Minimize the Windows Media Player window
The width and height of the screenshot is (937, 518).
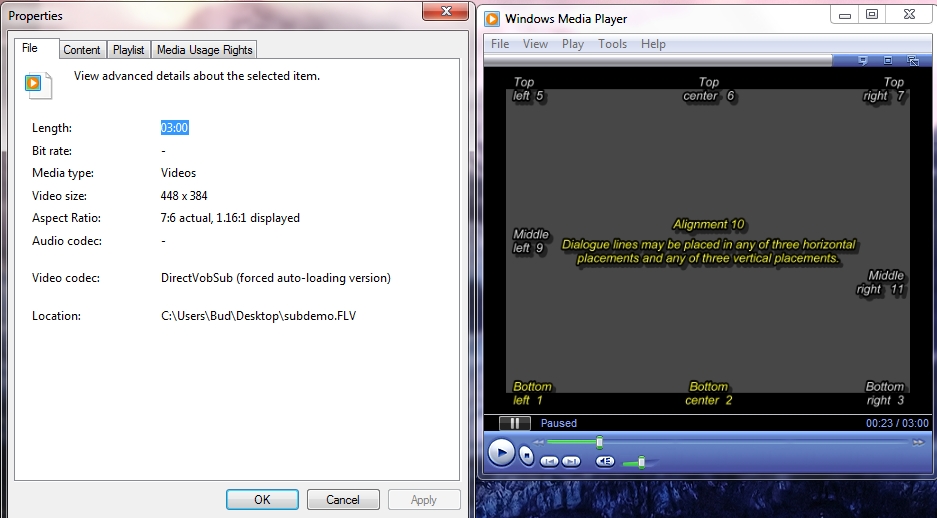844,15
